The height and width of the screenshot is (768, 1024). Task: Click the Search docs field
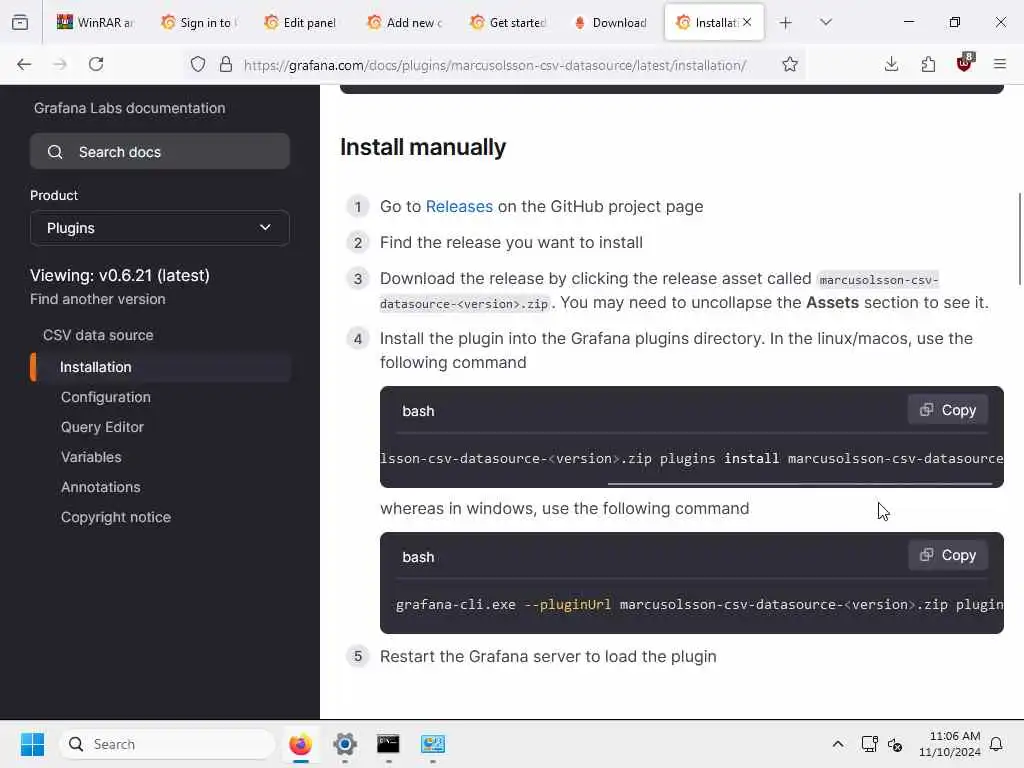pyautogui.click(x=160, y=152)
